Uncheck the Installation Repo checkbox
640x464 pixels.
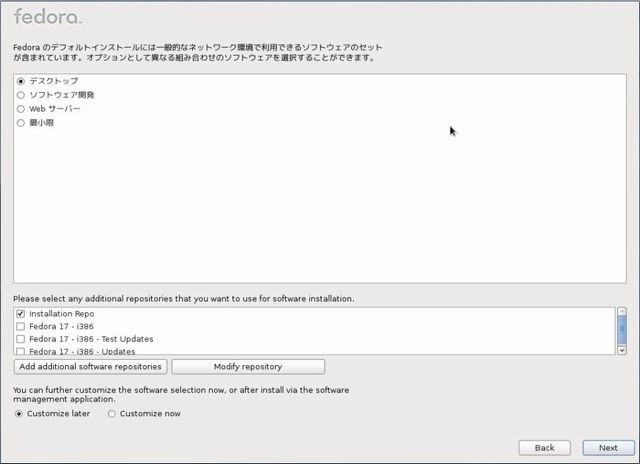pos(20,313)
